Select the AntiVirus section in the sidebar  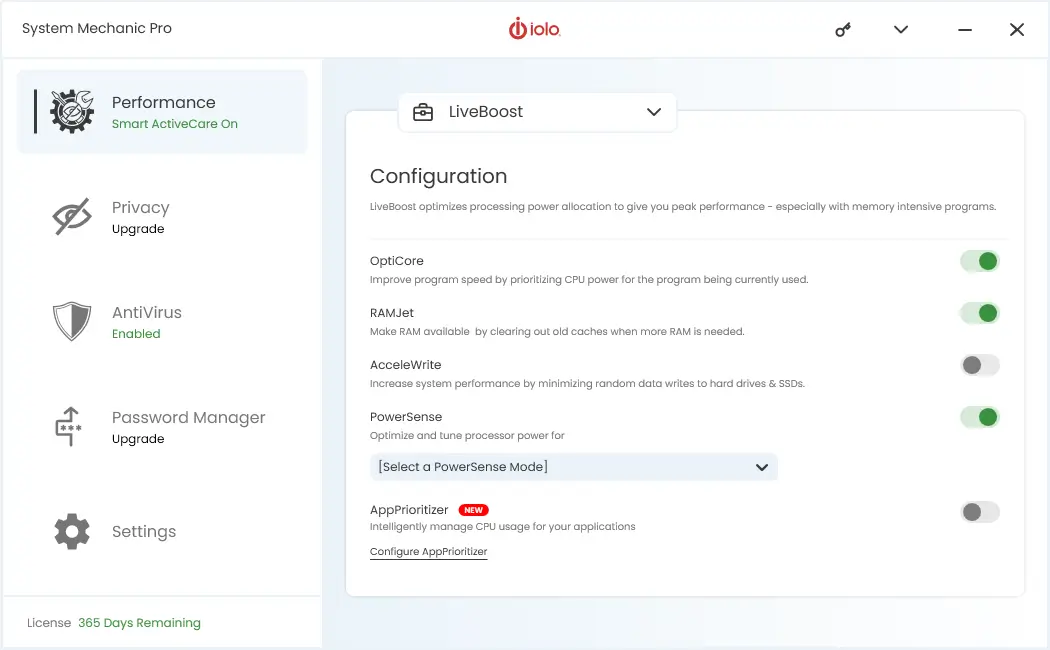(145, 312)
